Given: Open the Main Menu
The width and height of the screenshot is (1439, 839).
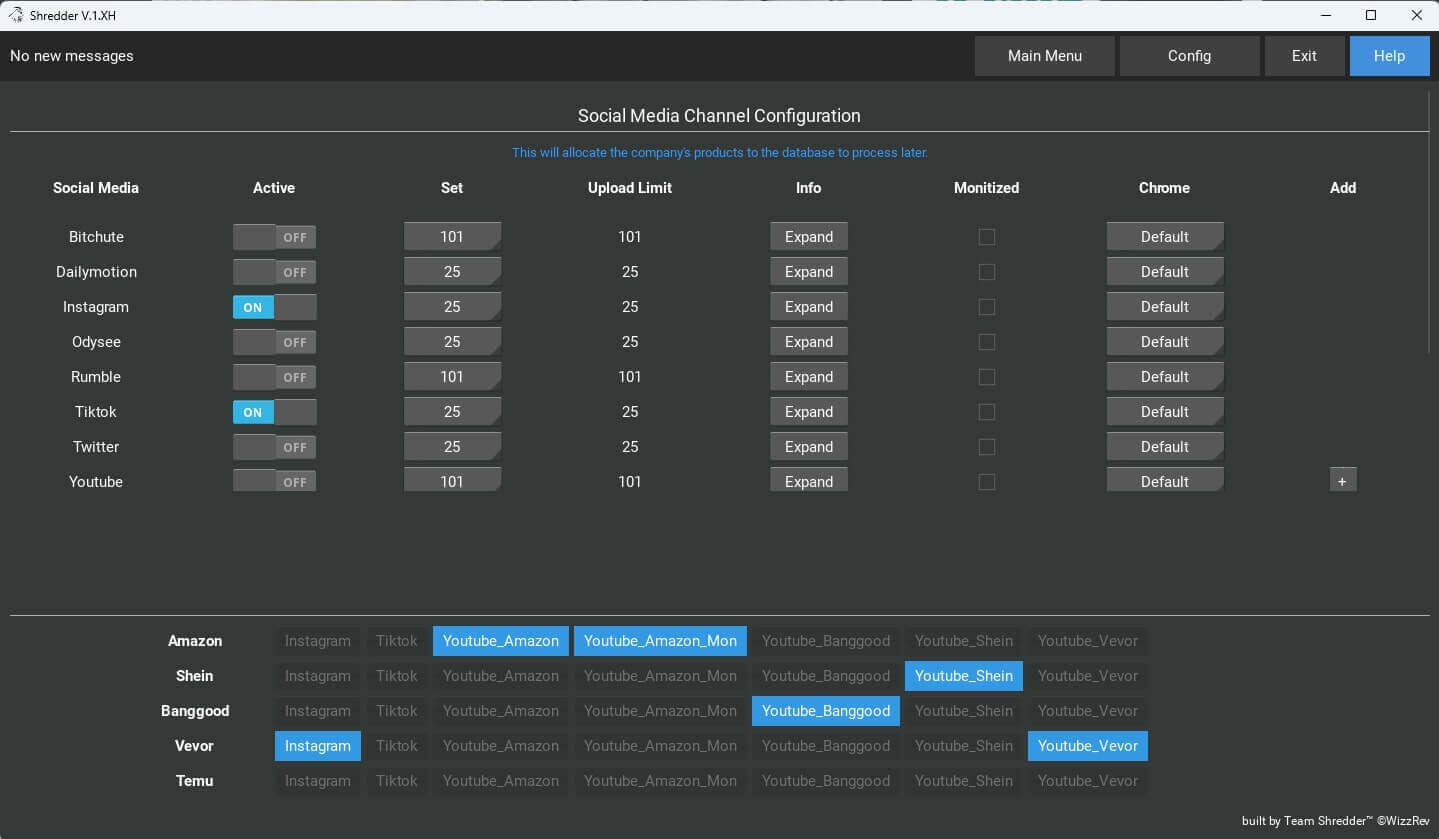Looking at the screenshot, I should click(1044, 56).
